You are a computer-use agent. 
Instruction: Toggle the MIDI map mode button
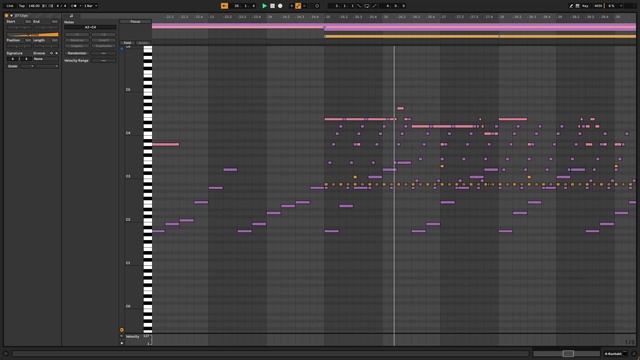pyautogui.click(x=598, y=6)
